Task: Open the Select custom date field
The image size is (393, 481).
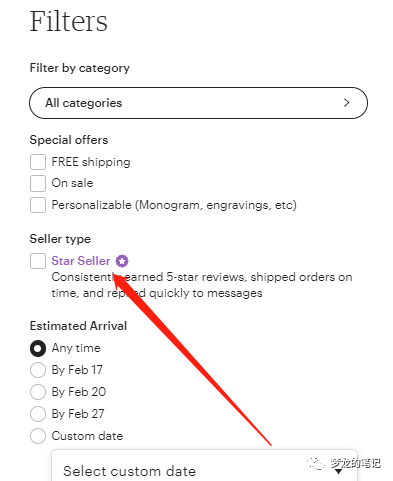Action: point(204,466)
